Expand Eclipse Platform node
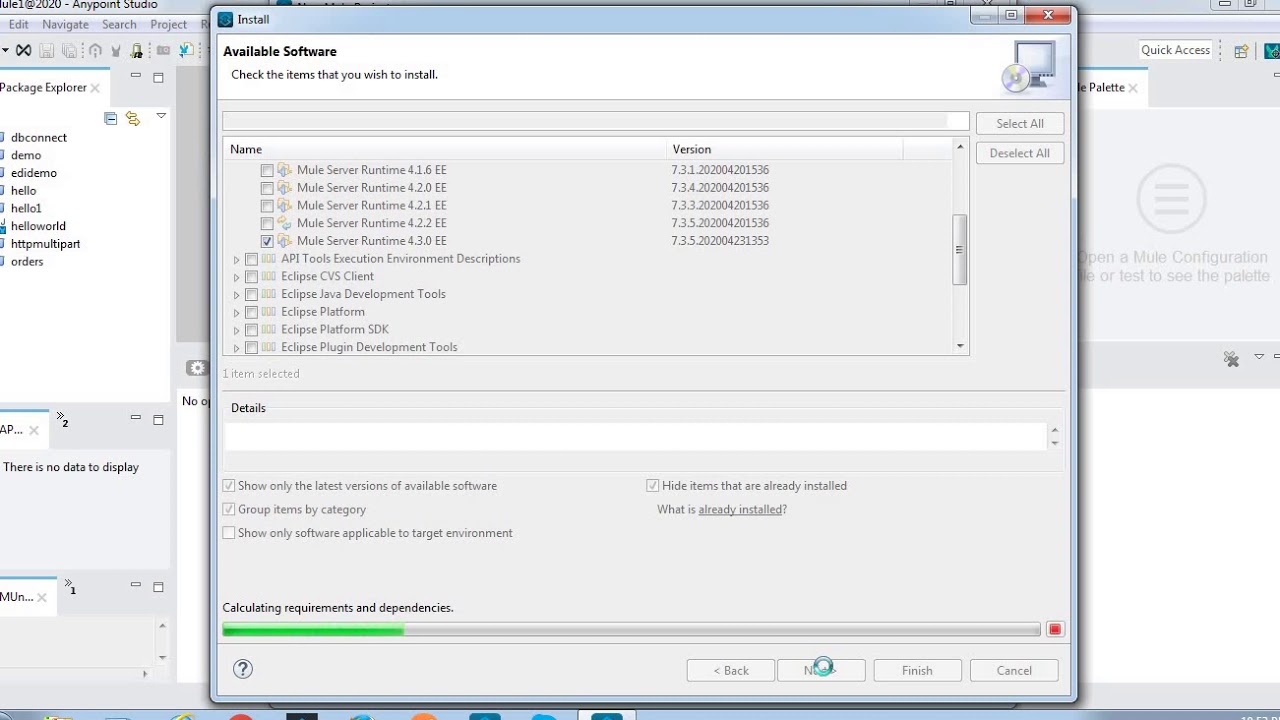Screen dimensions: 1280x720 pyautogui.click(x=237, y=313)
